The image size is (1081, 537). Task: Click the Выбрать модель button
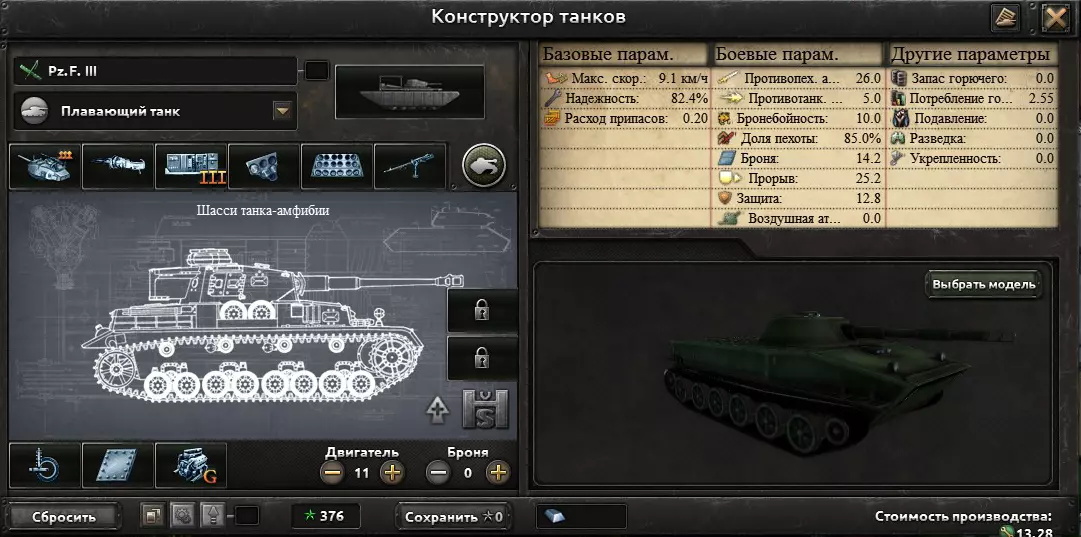pos(984,284)
